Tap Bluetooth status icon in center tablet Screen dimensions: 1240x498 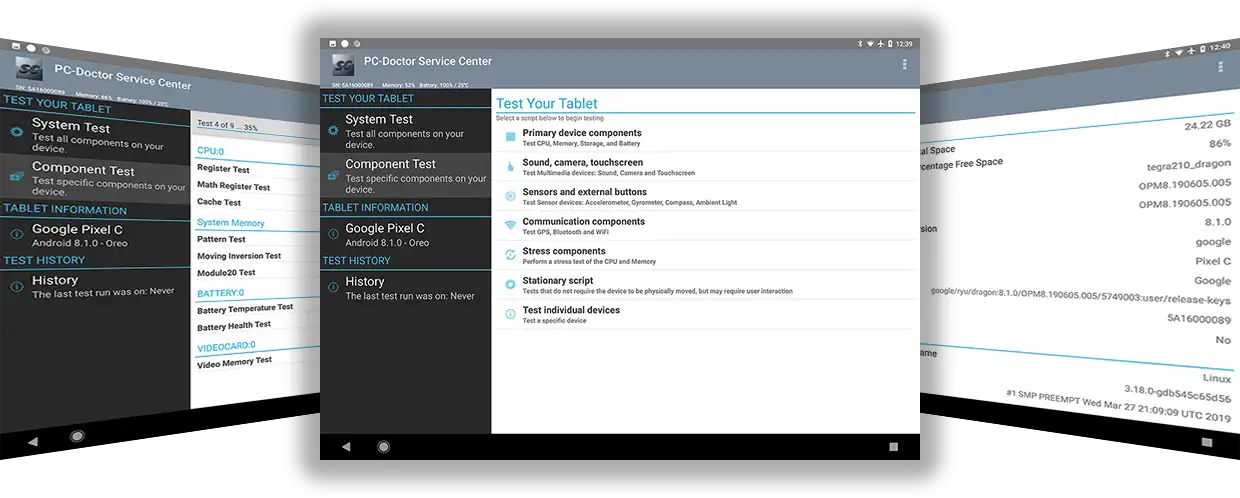[x=859, y=44]
